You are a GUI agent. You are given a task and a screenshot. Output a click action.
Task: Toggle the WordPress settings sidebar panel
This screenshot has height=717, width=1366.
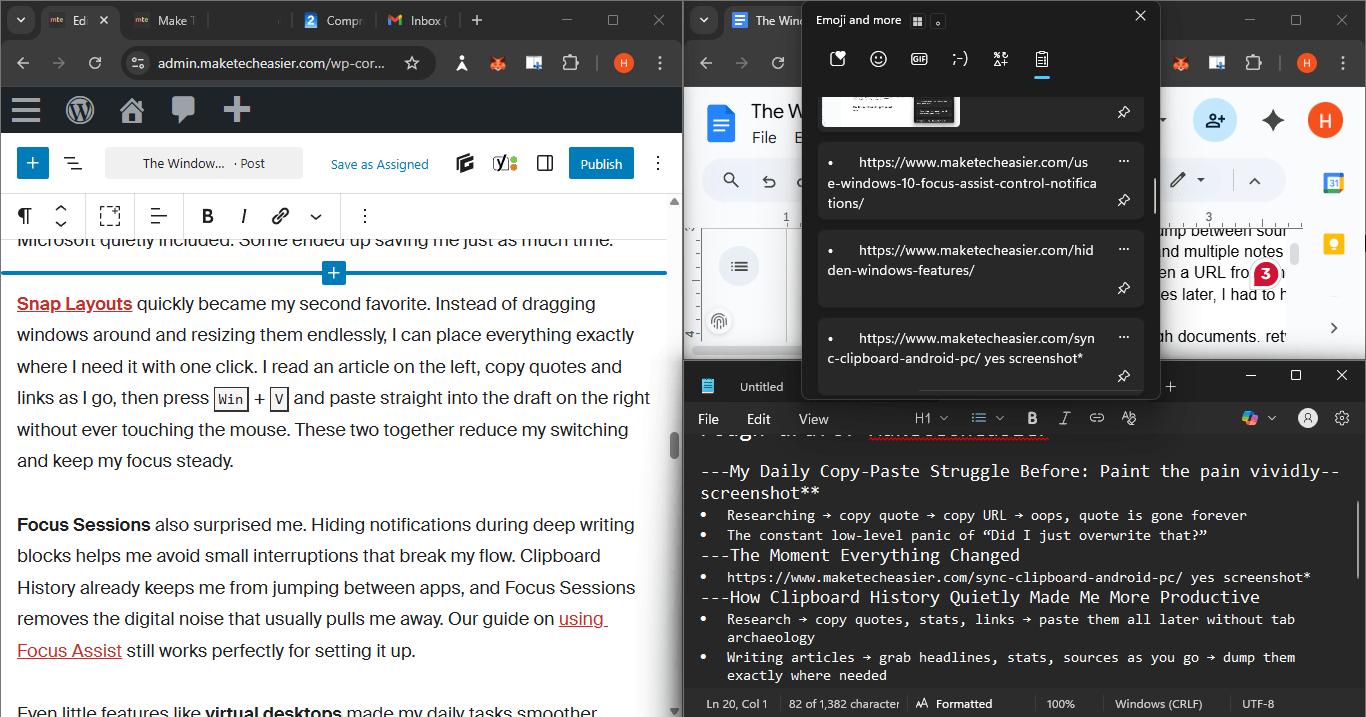pos(545,163)
